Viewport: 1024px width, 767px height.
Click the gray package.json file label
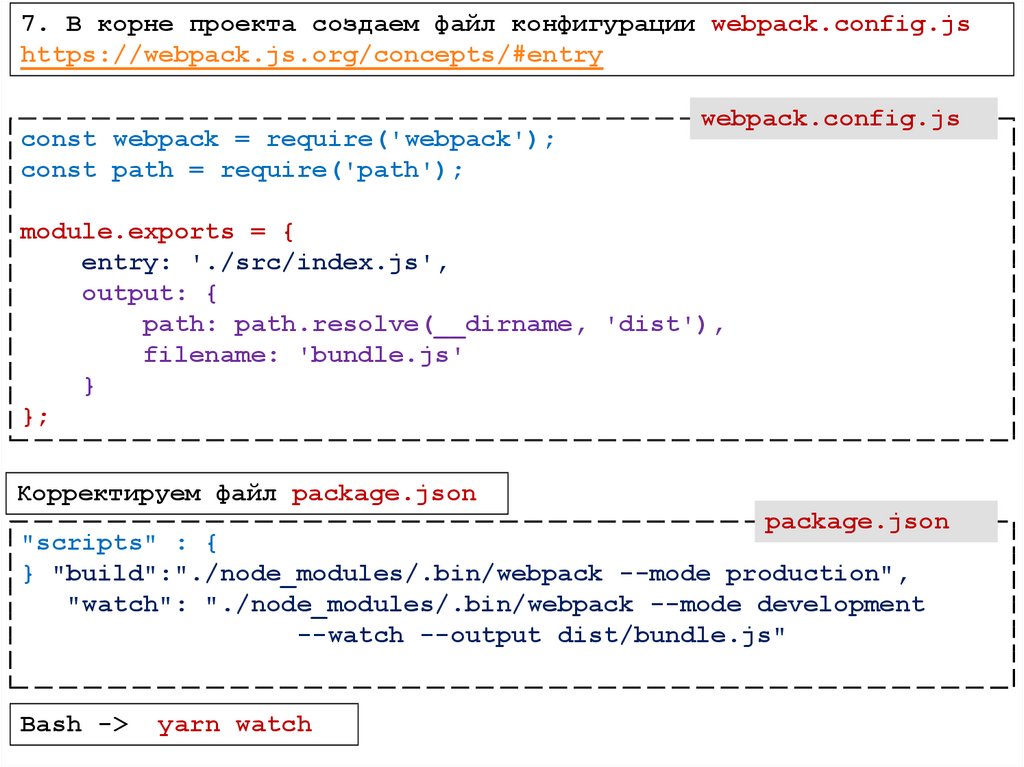tap(857, 521)
